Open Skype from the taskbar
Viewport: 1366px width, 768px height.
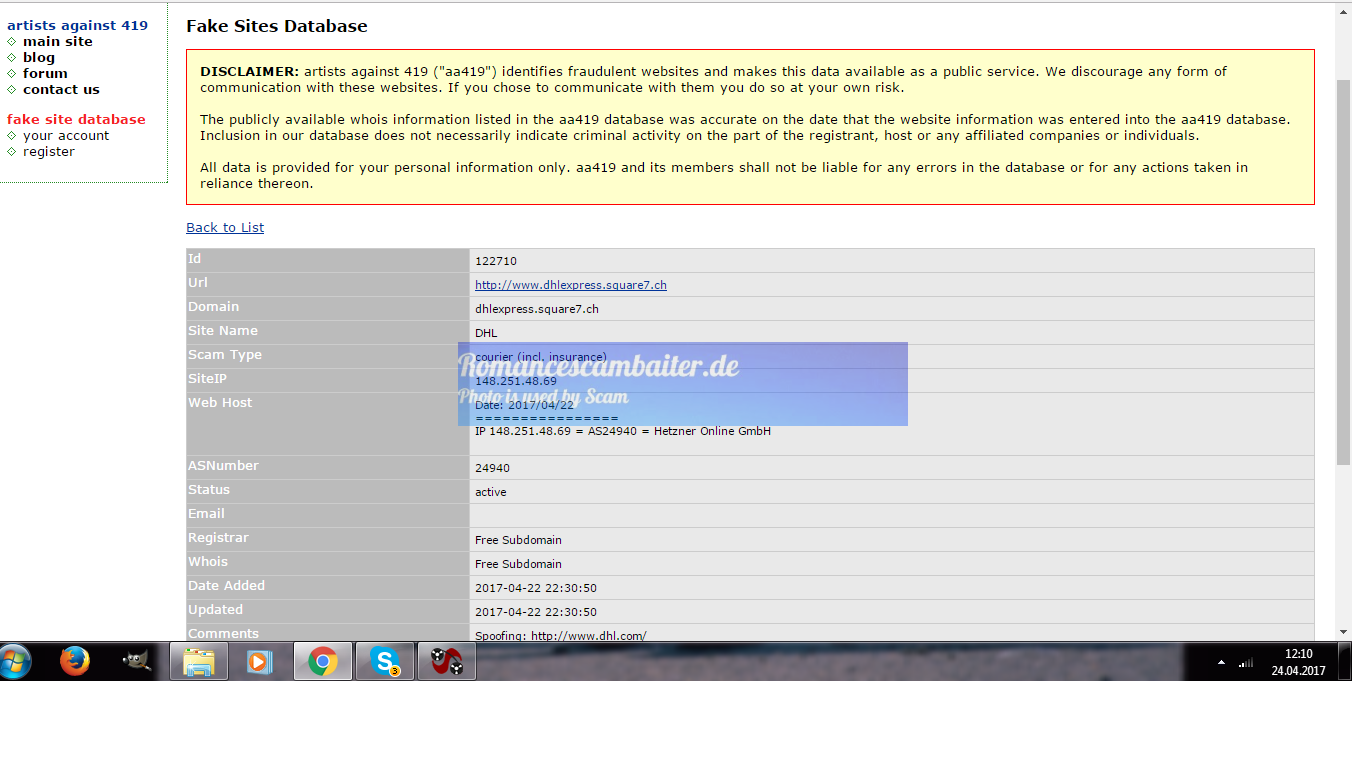pyautogui.click(x=385, y=661)
